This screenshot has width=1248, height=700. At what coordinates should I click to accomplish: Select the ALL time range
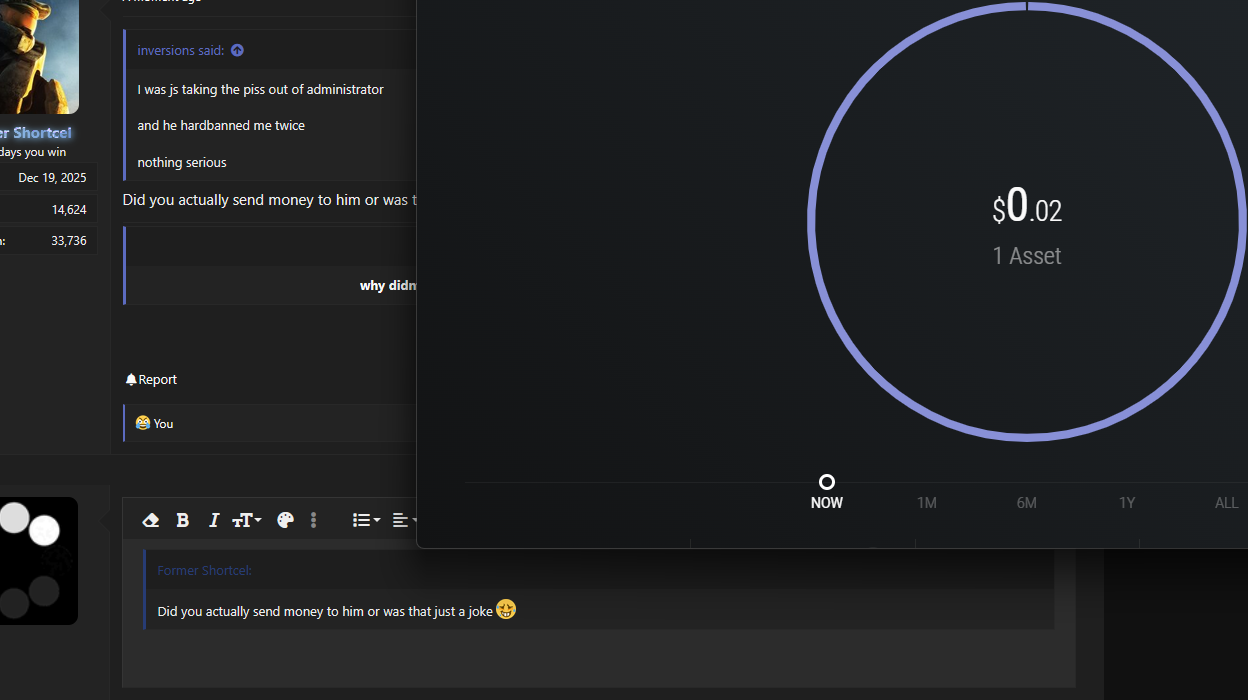pos(1227,503)
